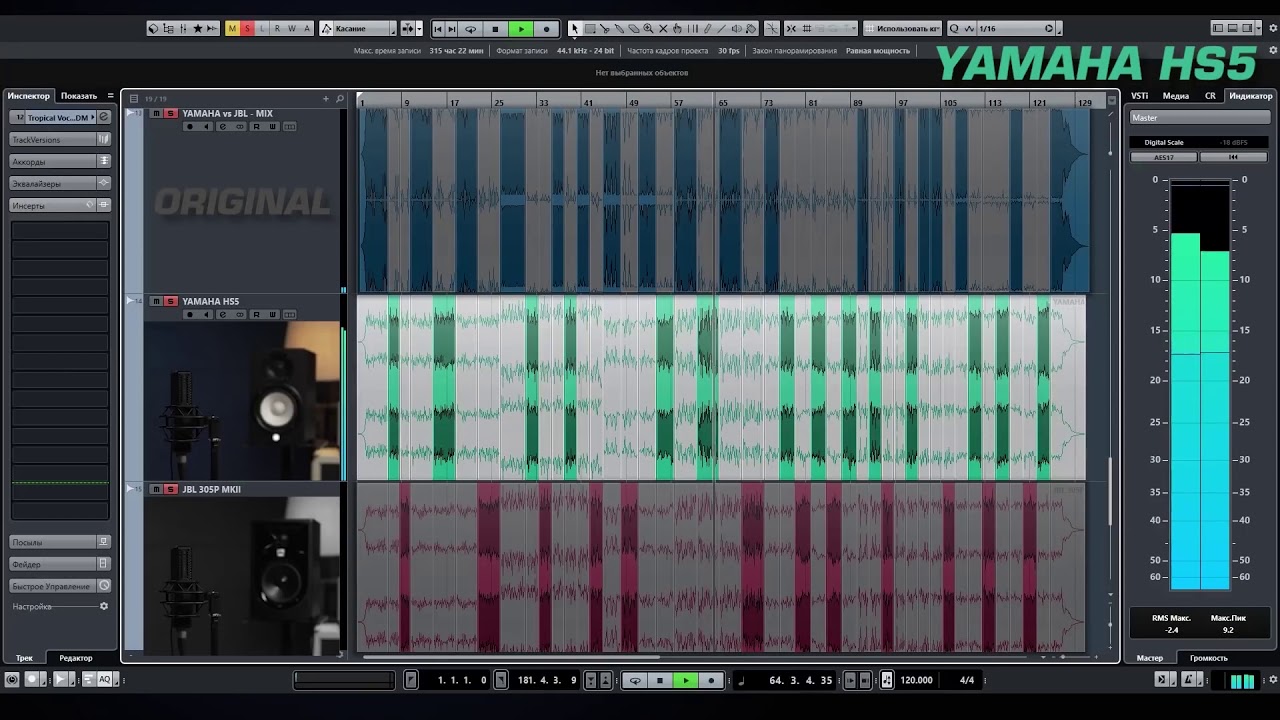Select the Object Selection arrow tool
The width and height of the screenshot is (1280, 720).
point(575,29)
